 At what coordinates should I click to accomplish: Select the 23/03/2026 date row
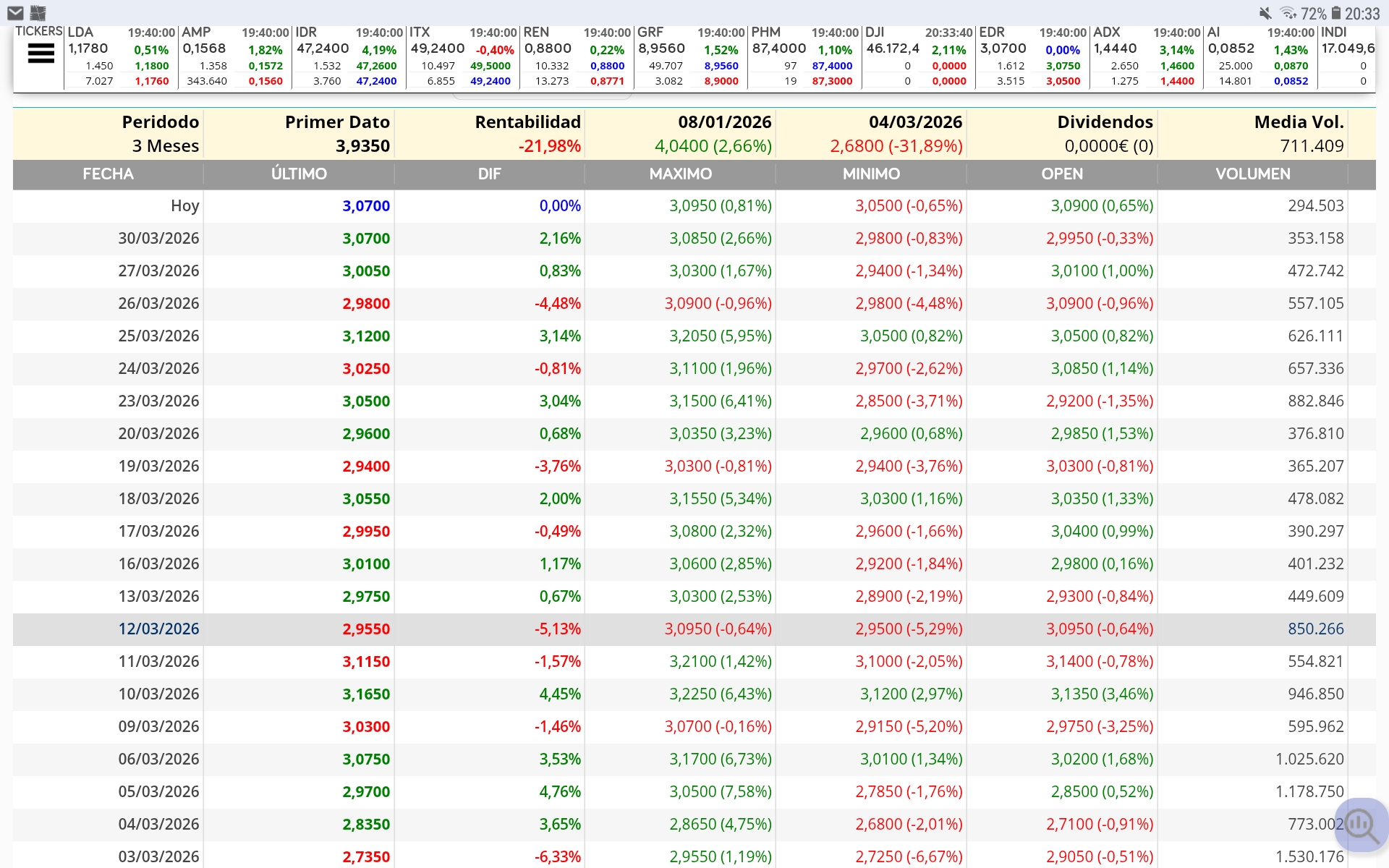click(x=694, y=401)
